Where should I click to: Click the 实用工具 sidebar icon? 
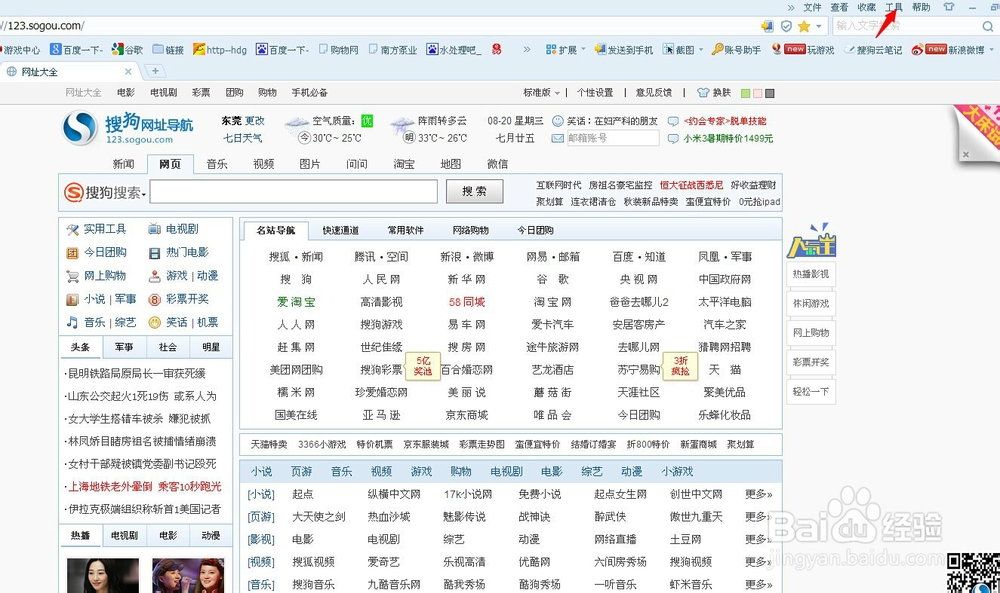pyautogui.click(x=71, y=228)
